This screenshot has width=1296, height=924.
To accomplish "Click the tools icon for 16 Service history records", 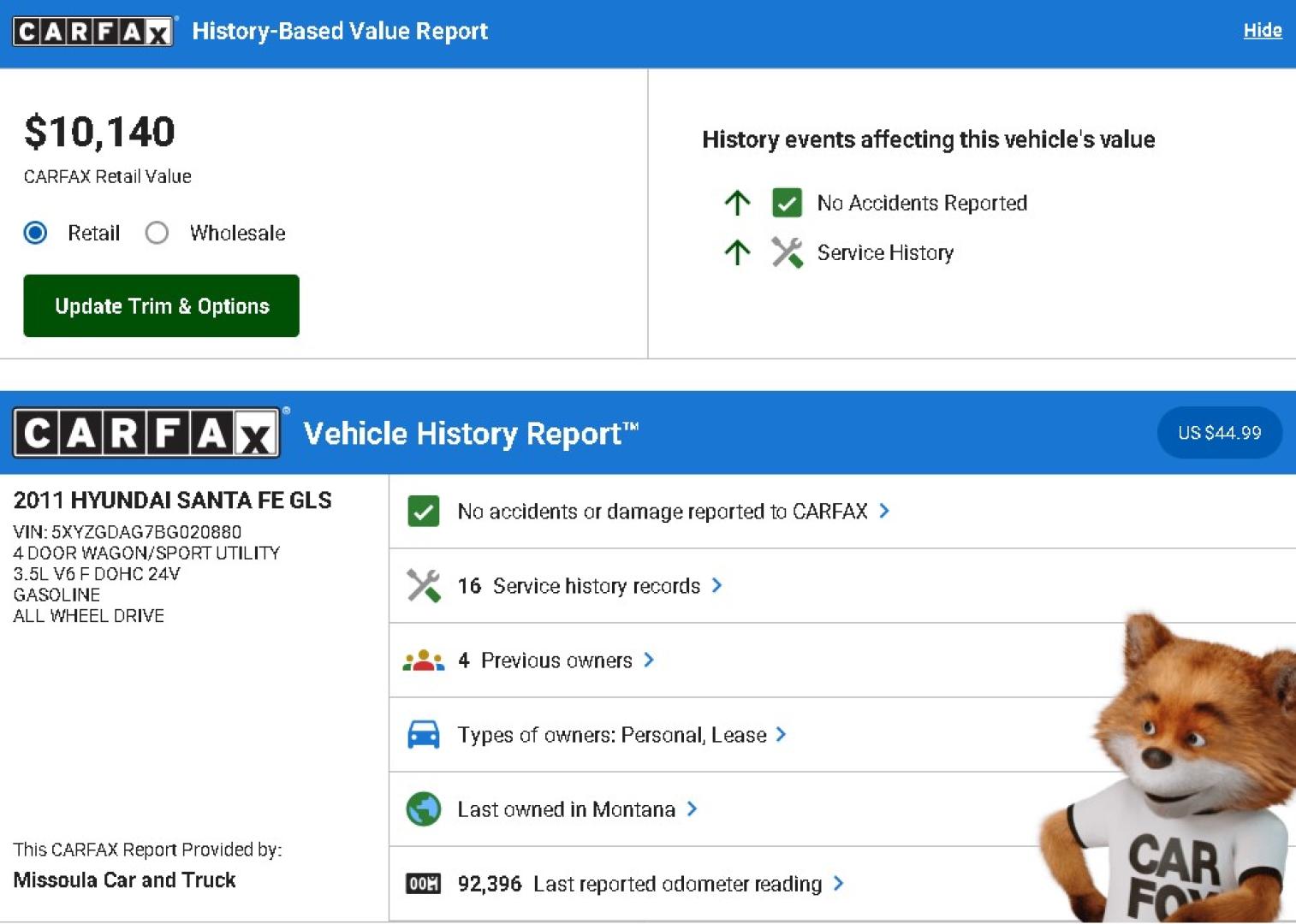I will point(424,586).
